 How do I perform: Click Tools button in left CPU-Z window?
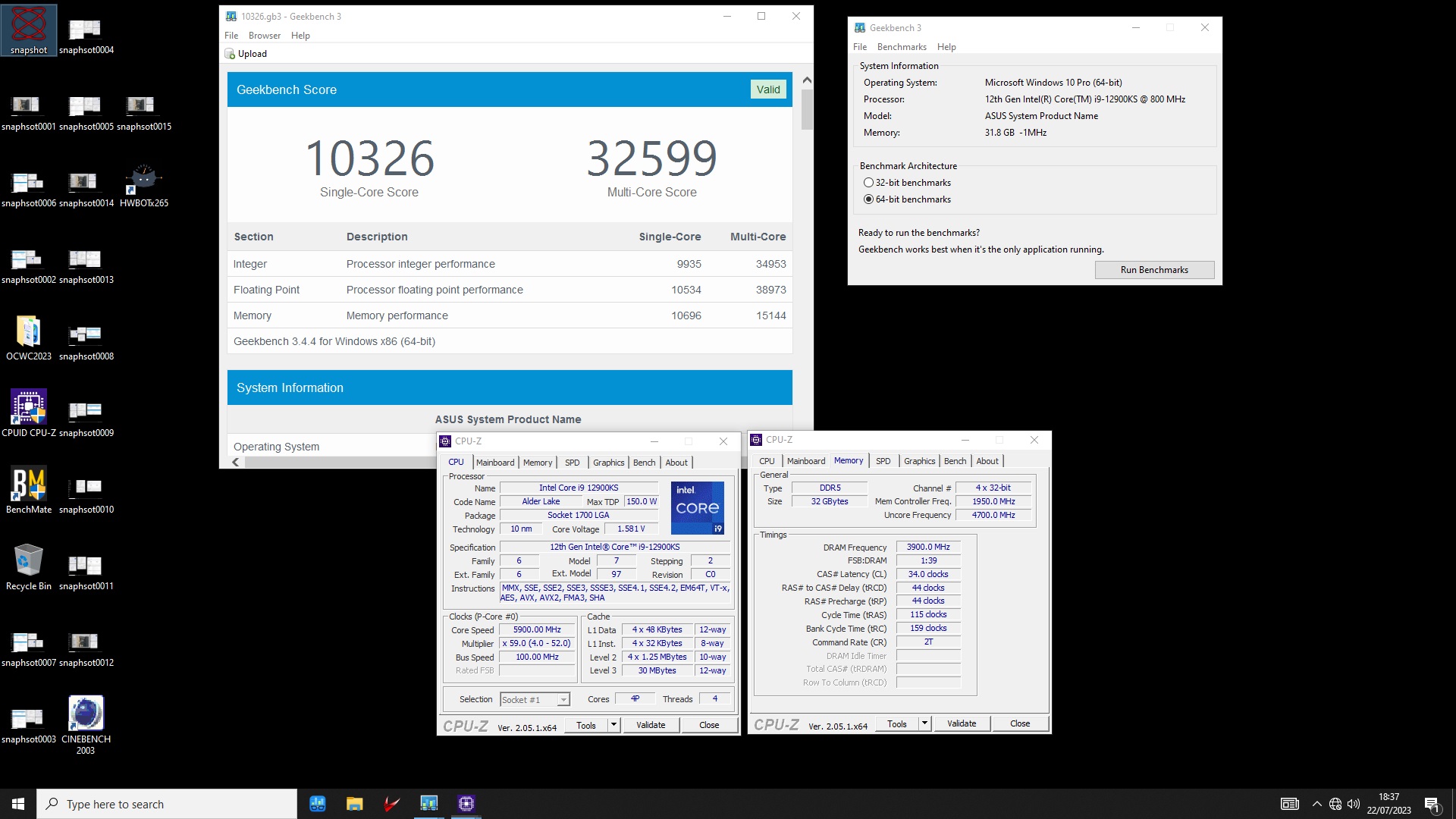click(x=585, y=725)
